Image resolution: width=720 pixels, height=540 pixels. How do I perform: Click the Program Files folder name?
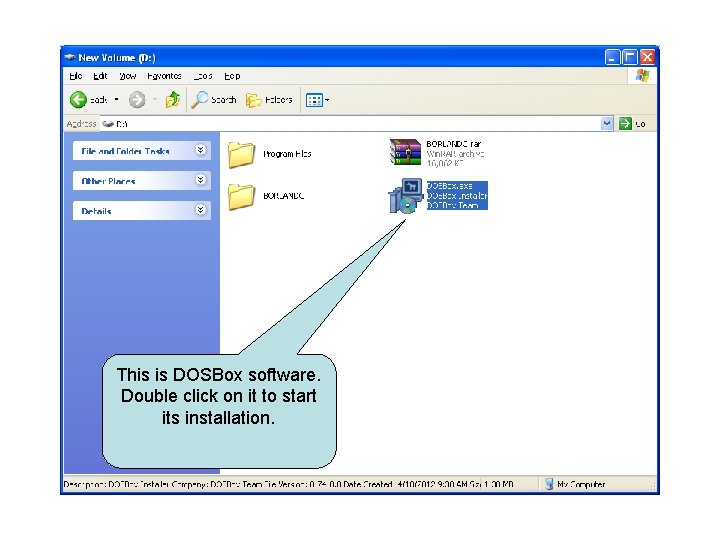click(287, 154)
